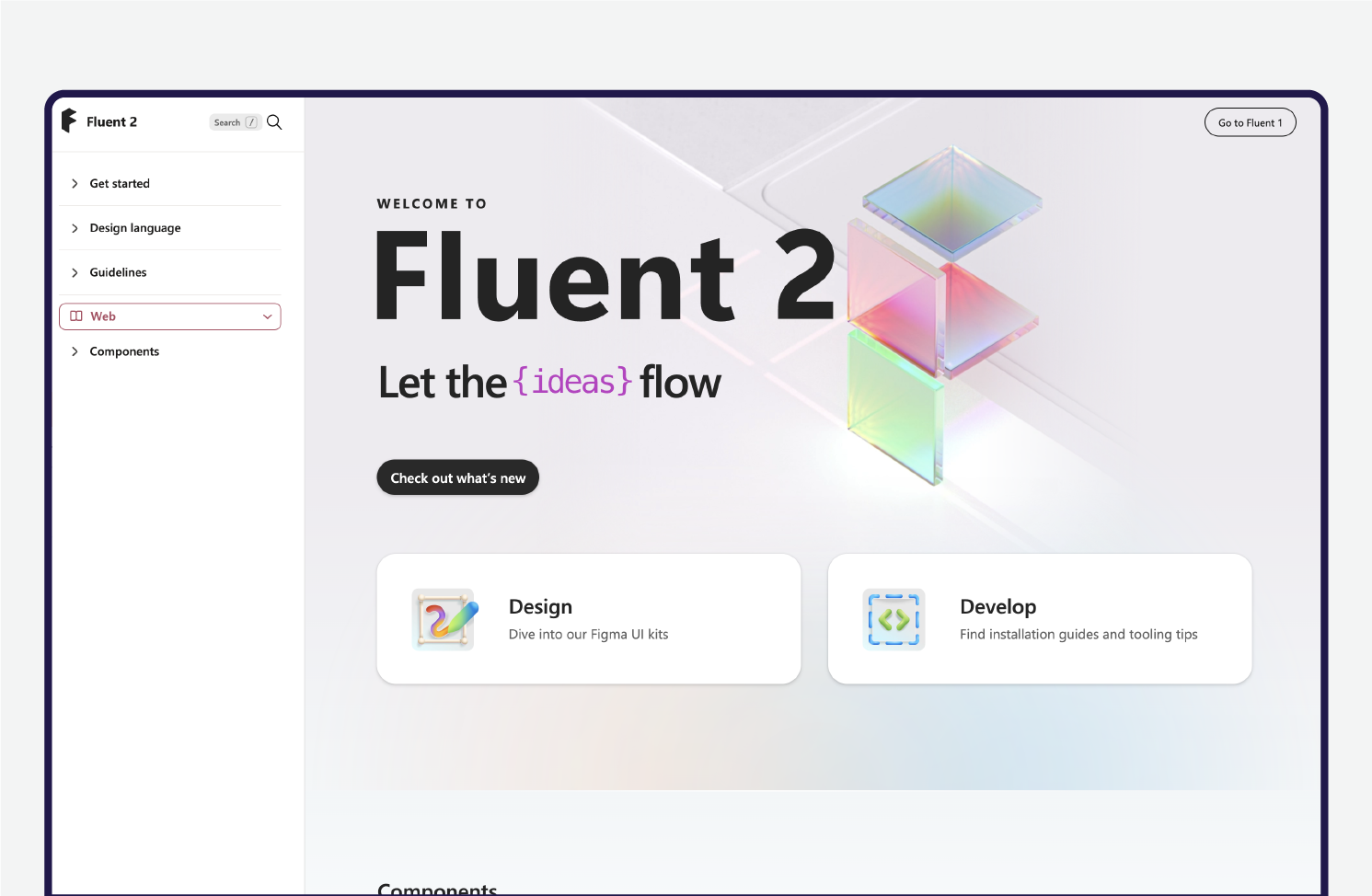Select Design language in sidebar
Image resolution: width=1372 pixels, height=896 pixels.
[x=135, y=228]
